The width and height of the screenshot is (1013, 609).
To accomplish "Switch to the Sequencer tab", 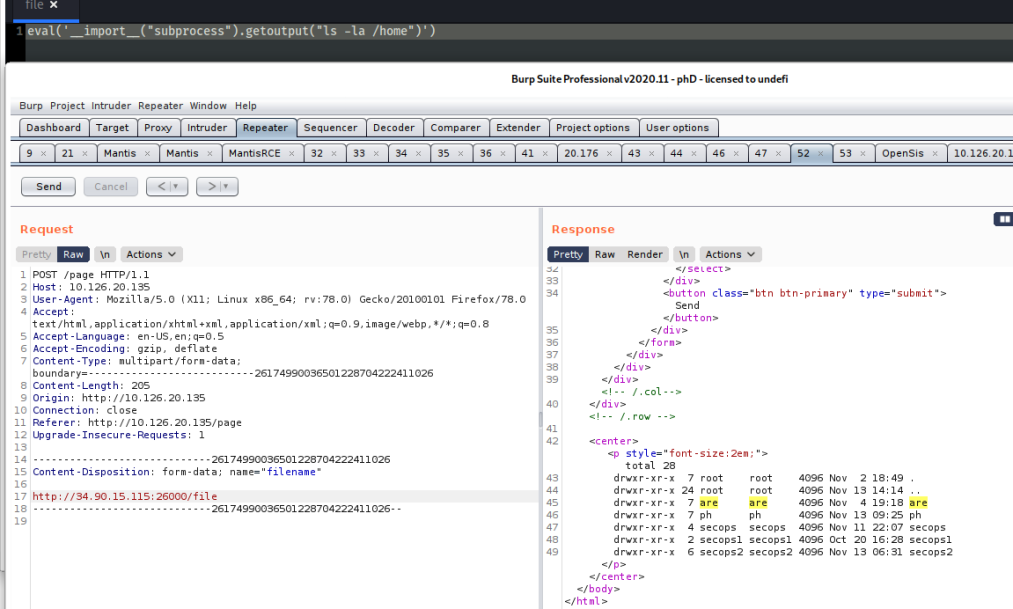I will [331, 128].
